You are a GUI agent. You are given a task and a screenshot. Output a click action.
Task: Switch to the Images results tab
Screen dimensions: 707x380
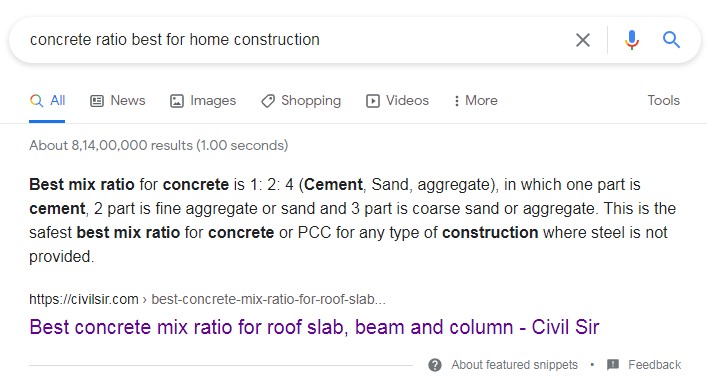[203, 101]
